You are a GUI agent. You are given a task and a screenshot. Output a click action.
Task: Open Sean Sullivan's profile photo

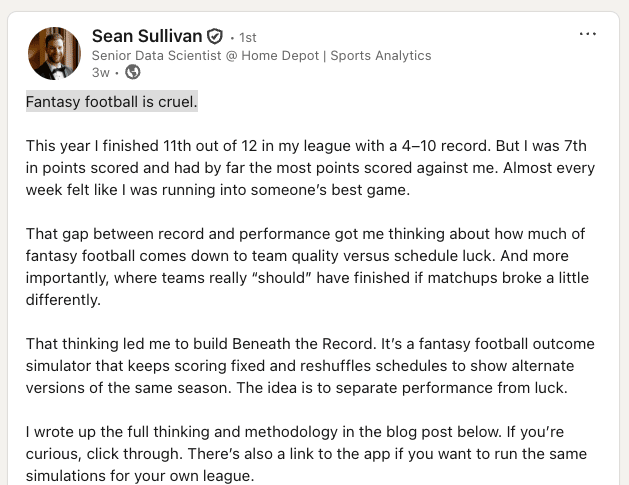pos(54,53)
